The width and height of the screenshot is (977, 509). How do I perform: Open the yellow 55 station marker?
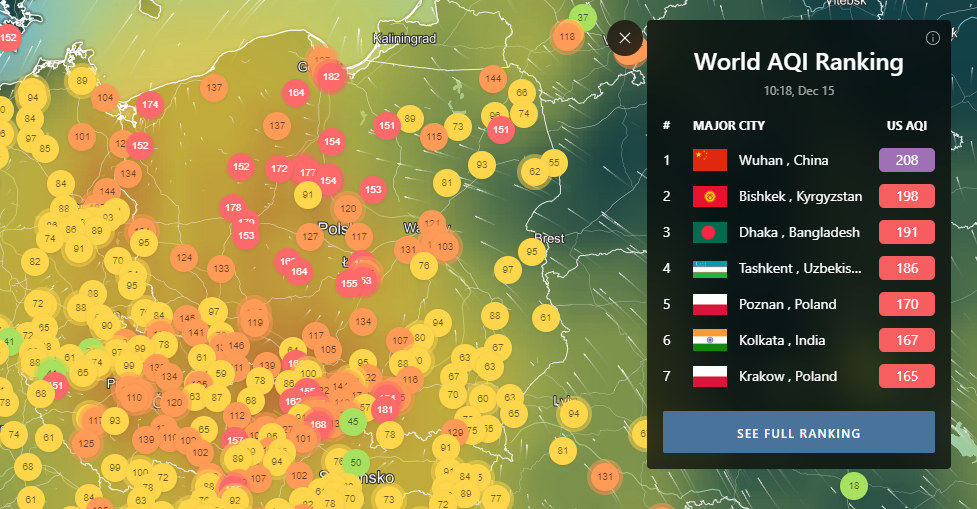(x=554, y=163)
